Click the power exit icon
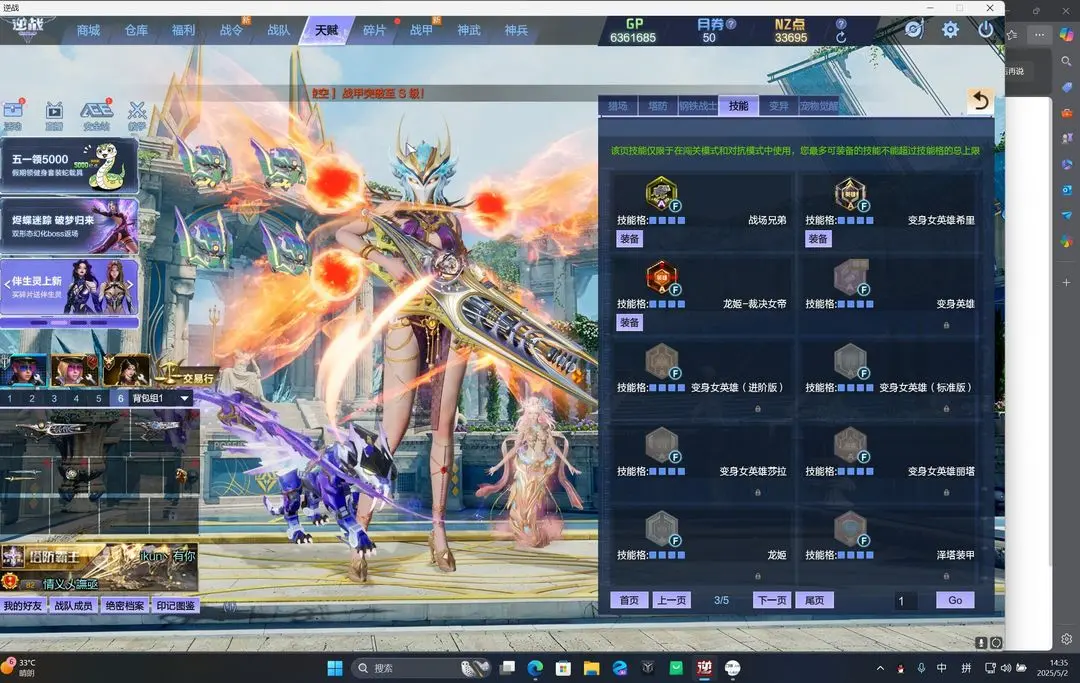The image size is (1080, 683). (986, 30)
